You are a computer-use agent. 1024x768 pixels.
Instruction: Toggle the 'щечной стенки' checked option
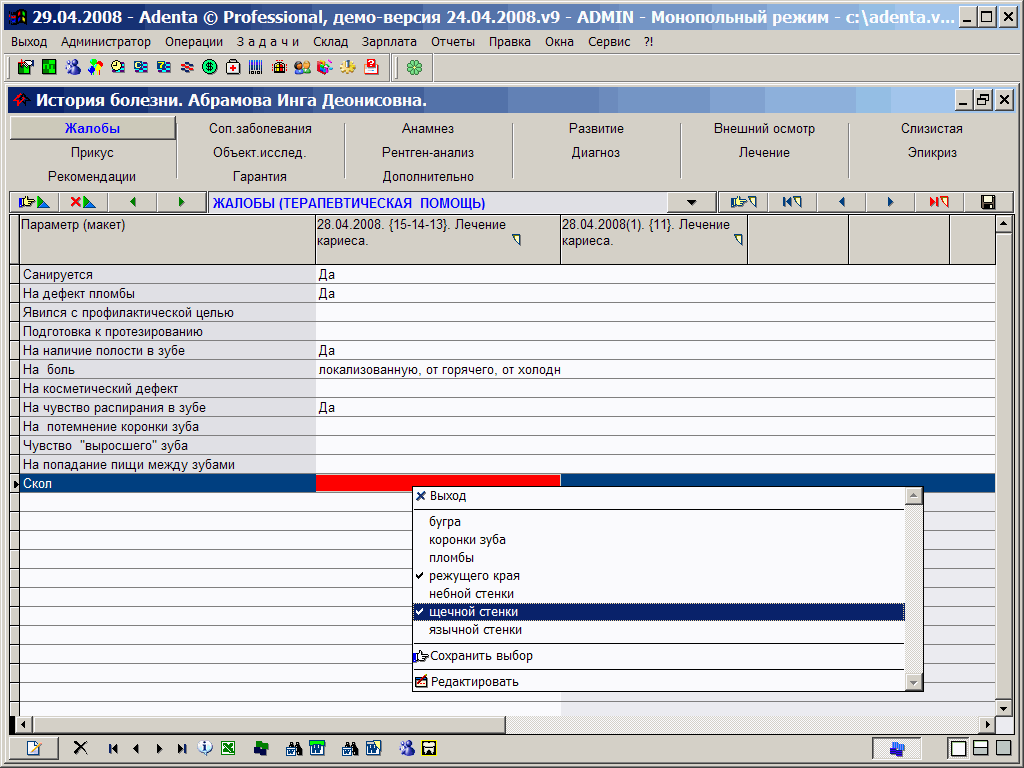474,612
